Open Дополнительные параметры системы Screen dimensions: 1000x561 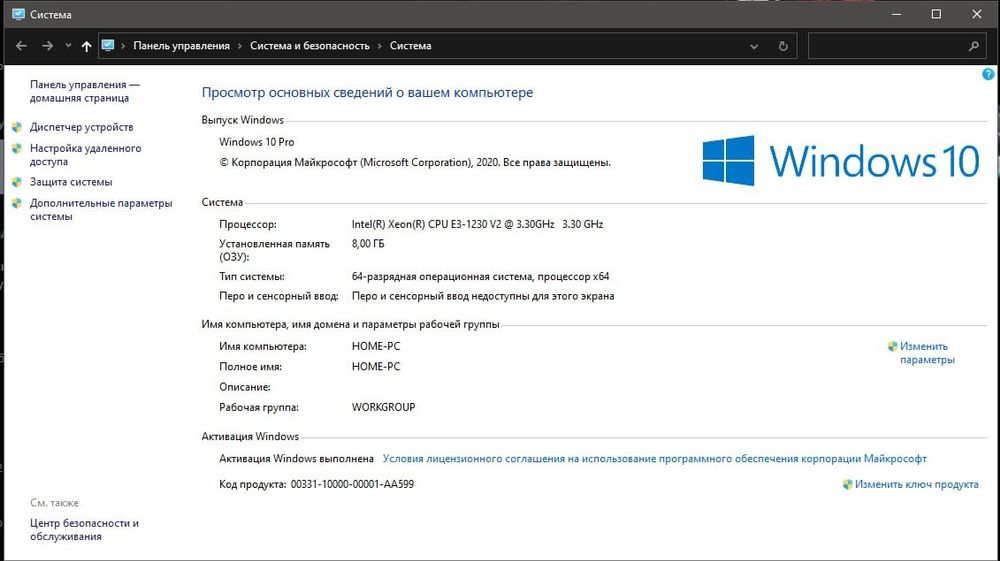coord(100,210)
